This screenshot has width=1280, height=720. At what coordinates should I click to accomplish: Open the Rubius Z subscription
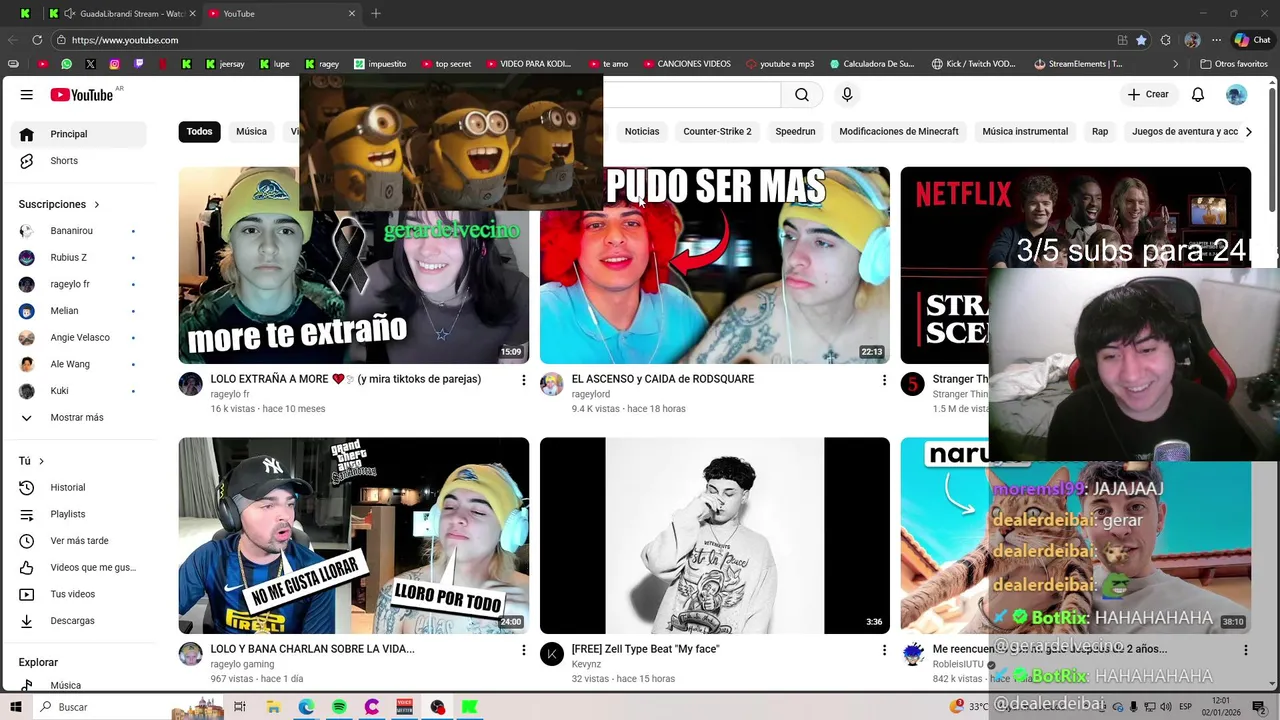coord(80,258)
